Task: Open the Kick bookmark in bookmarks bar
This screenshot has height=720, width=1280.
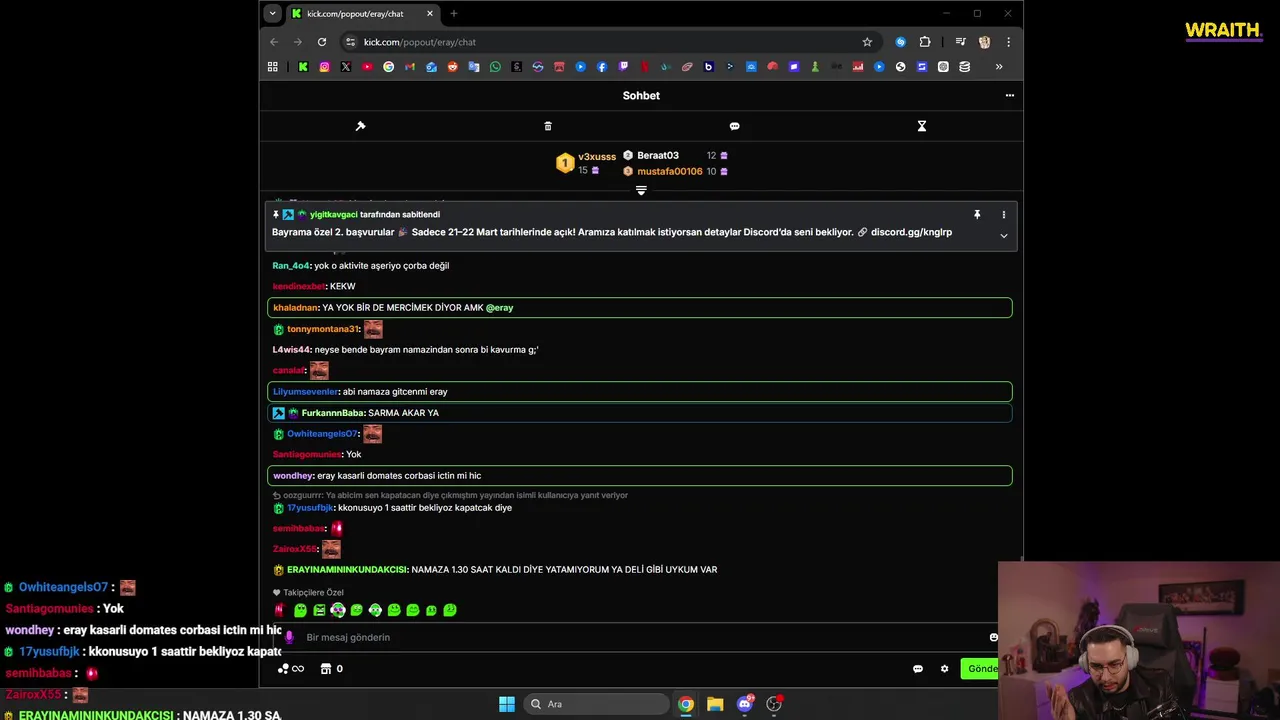Action: [x=303, y=67]
